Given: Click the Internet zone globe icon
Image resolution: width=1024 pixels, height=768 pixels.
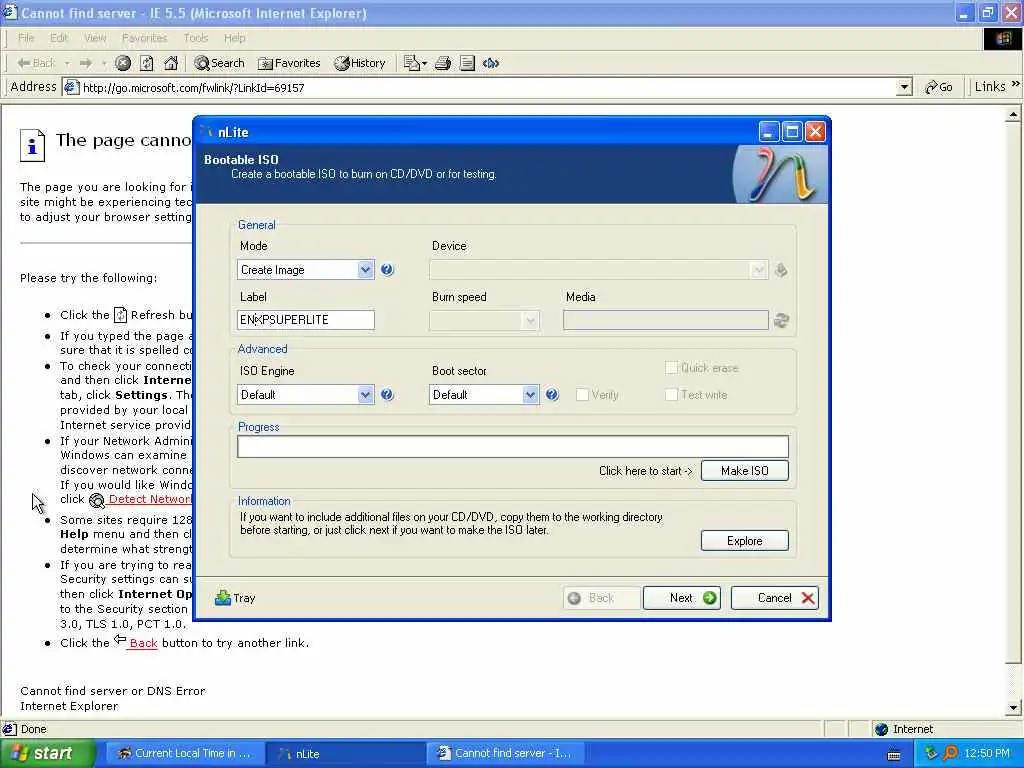Looking at the screenshot, I should click(x=882, y=729).
